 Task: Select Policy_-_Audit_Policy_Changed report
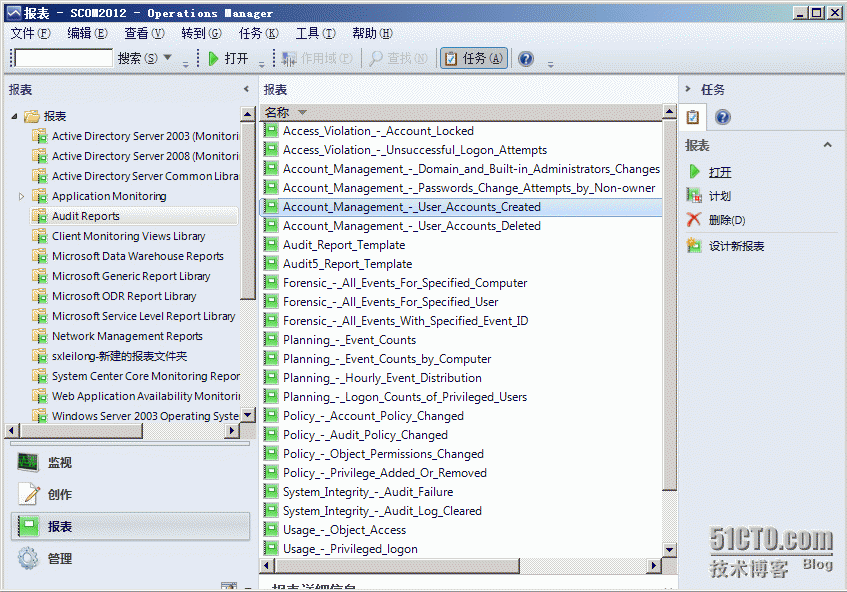tap(365, 435)
